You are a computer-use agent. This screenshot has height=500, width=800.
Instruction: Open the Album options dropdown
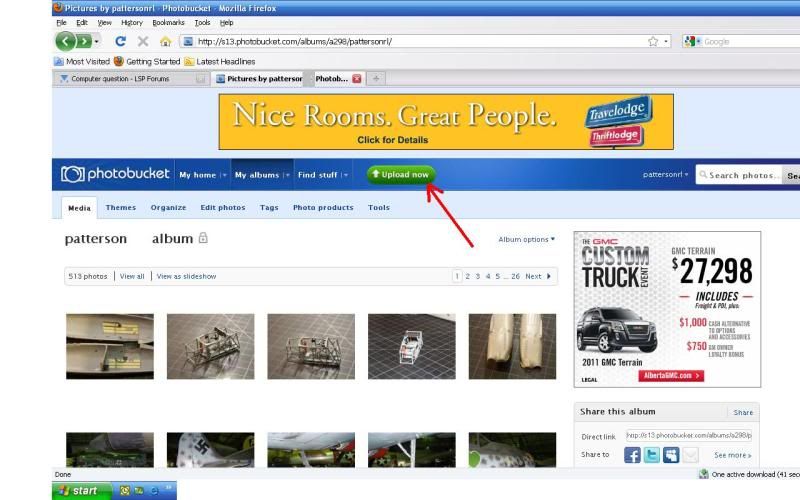(527, 239)
